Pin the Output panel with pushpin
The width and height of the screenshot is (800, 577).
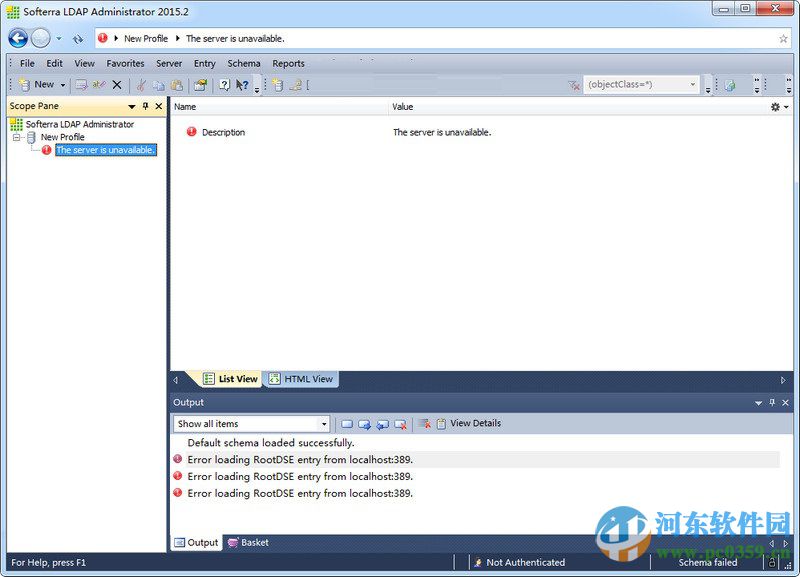pos(772,403)
